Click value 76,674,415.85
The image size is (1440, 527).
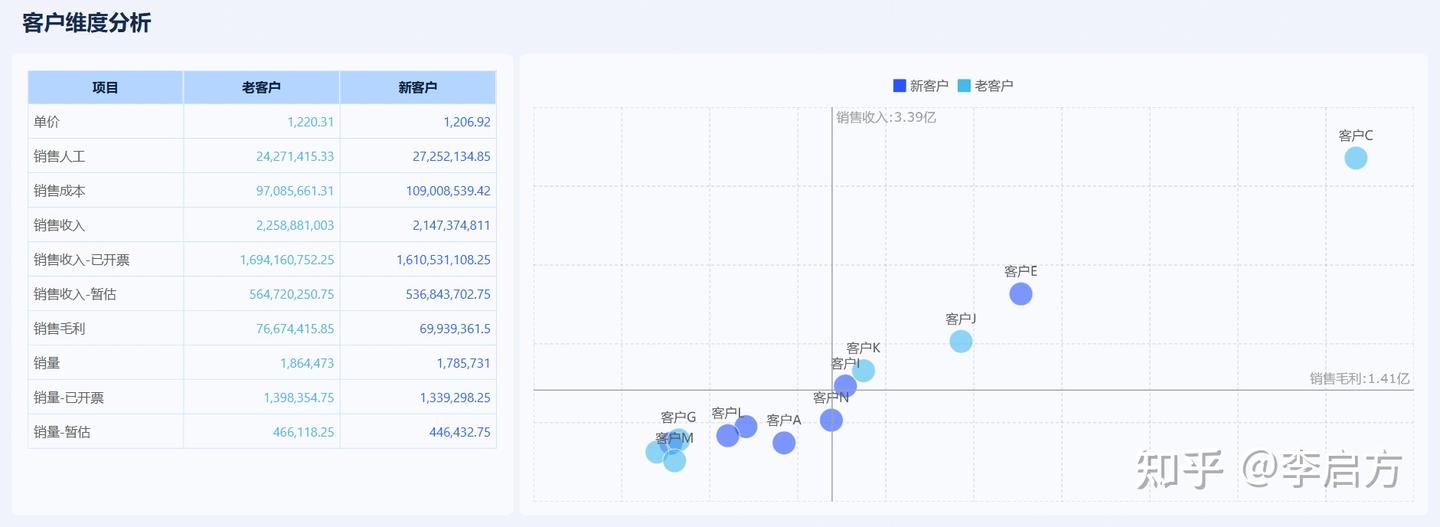295,329
